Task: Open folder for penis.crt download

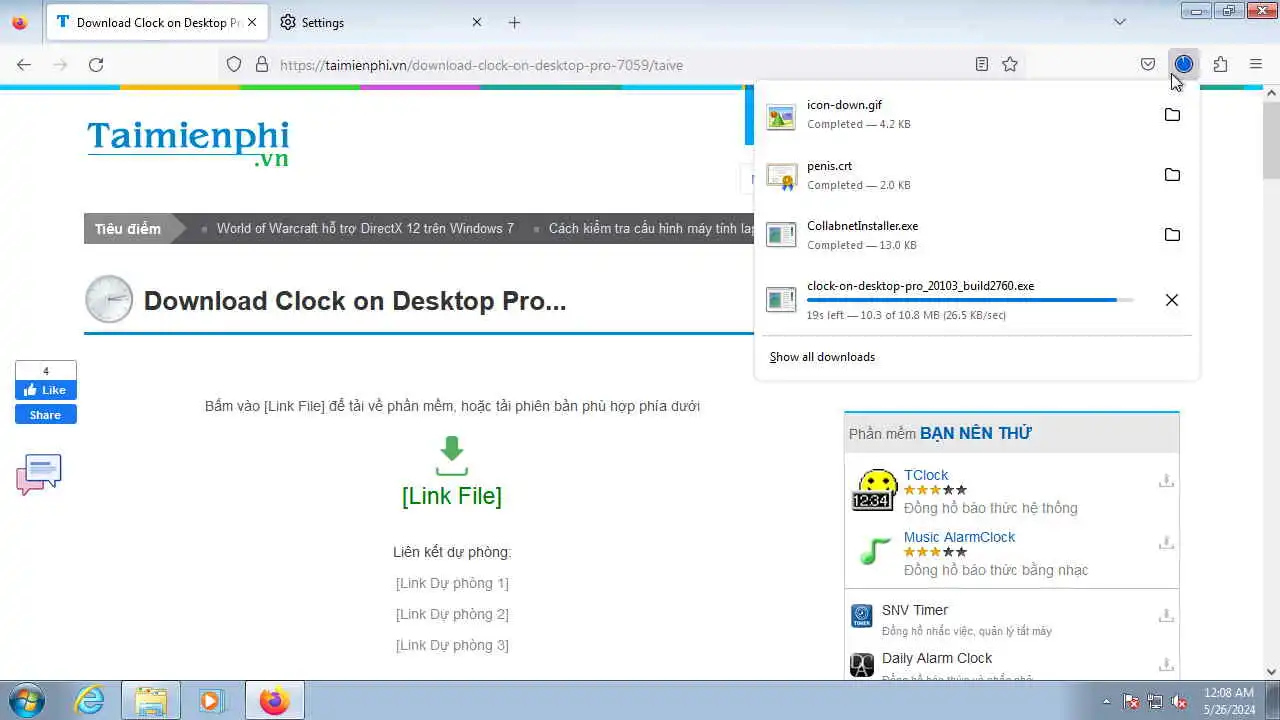Action: [1172, 175]
